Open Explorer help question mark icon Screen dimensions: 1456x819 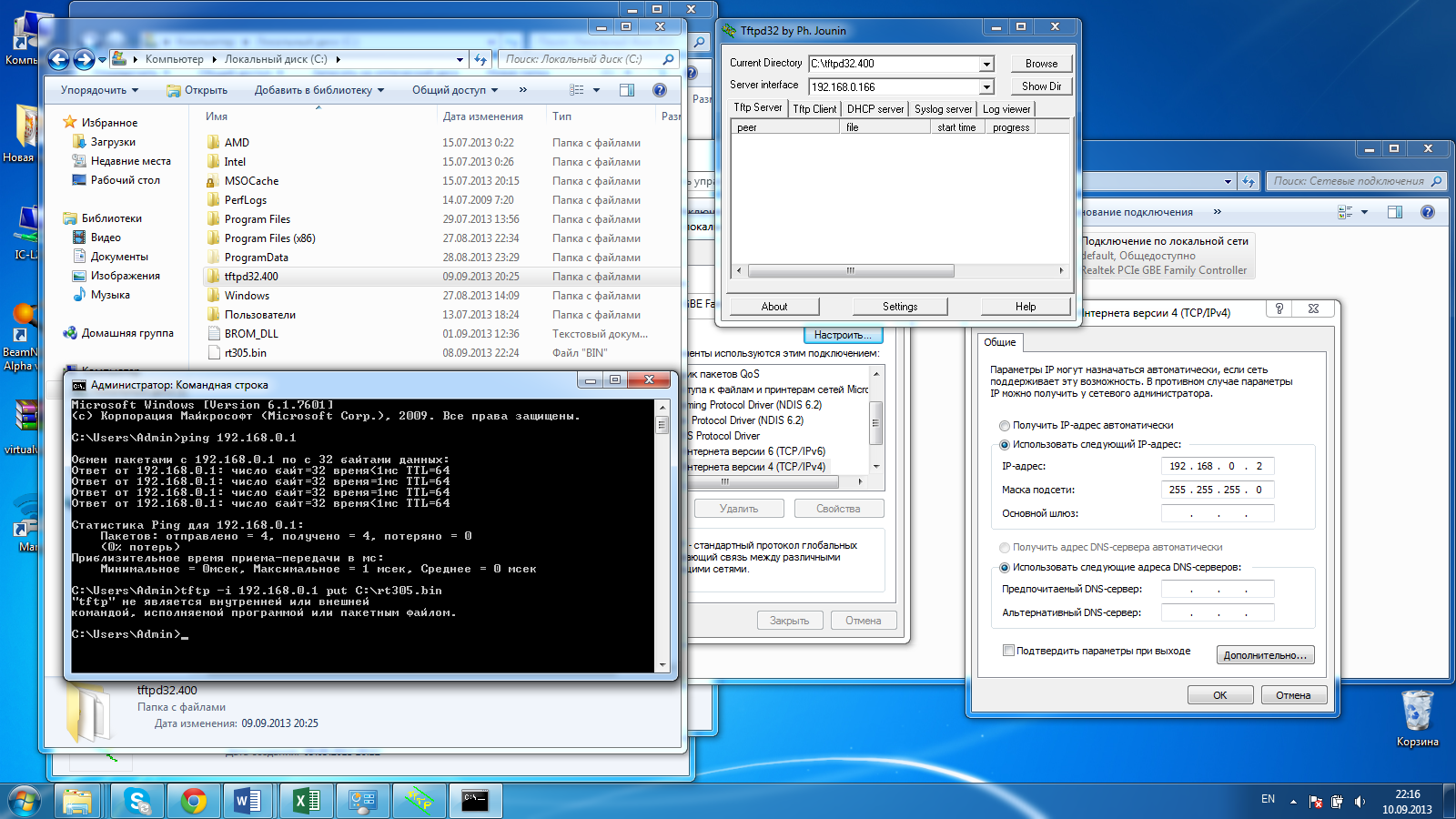[x=660, y=90]
